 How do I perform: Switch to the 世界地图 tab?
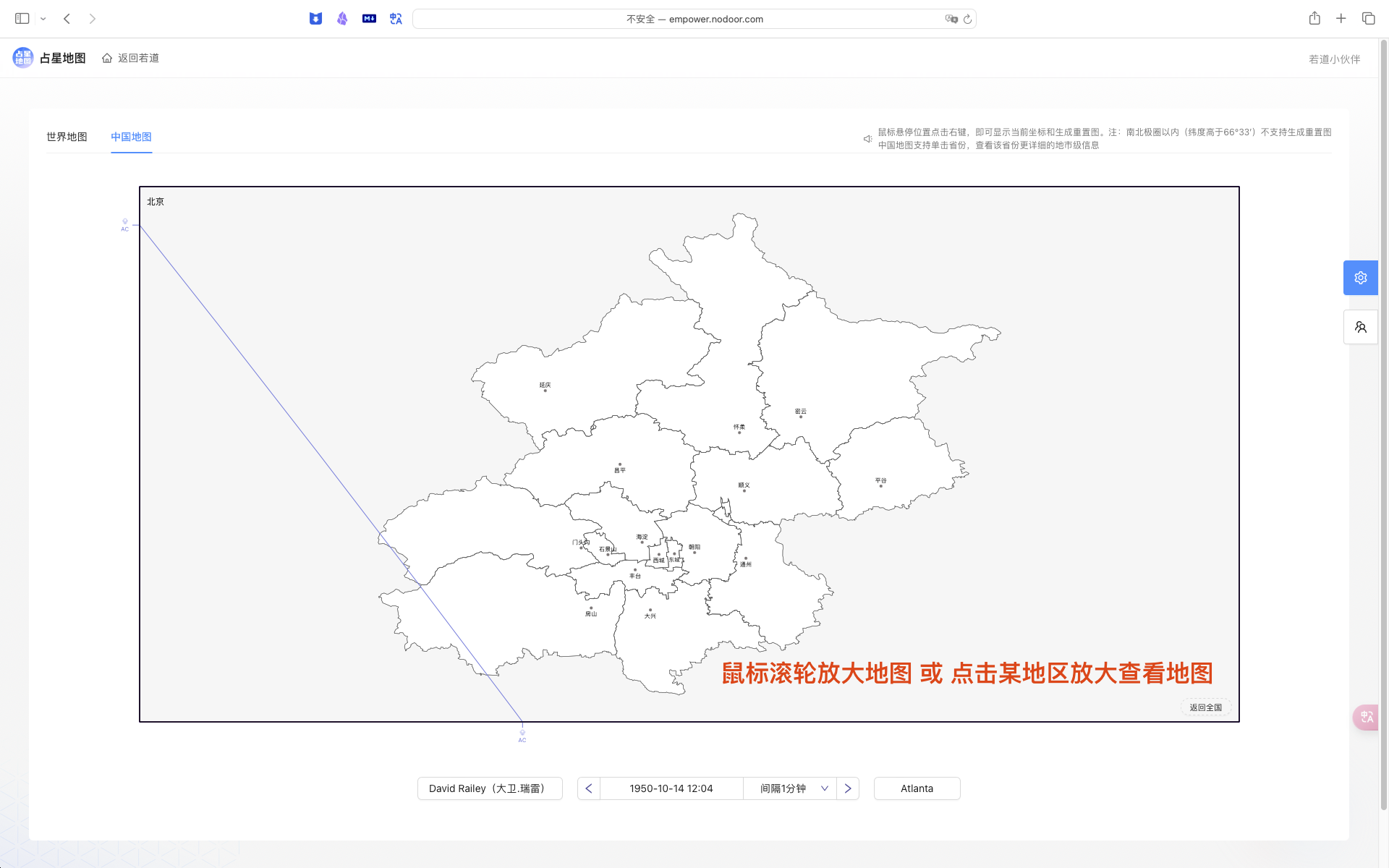[x=67, y=137]
